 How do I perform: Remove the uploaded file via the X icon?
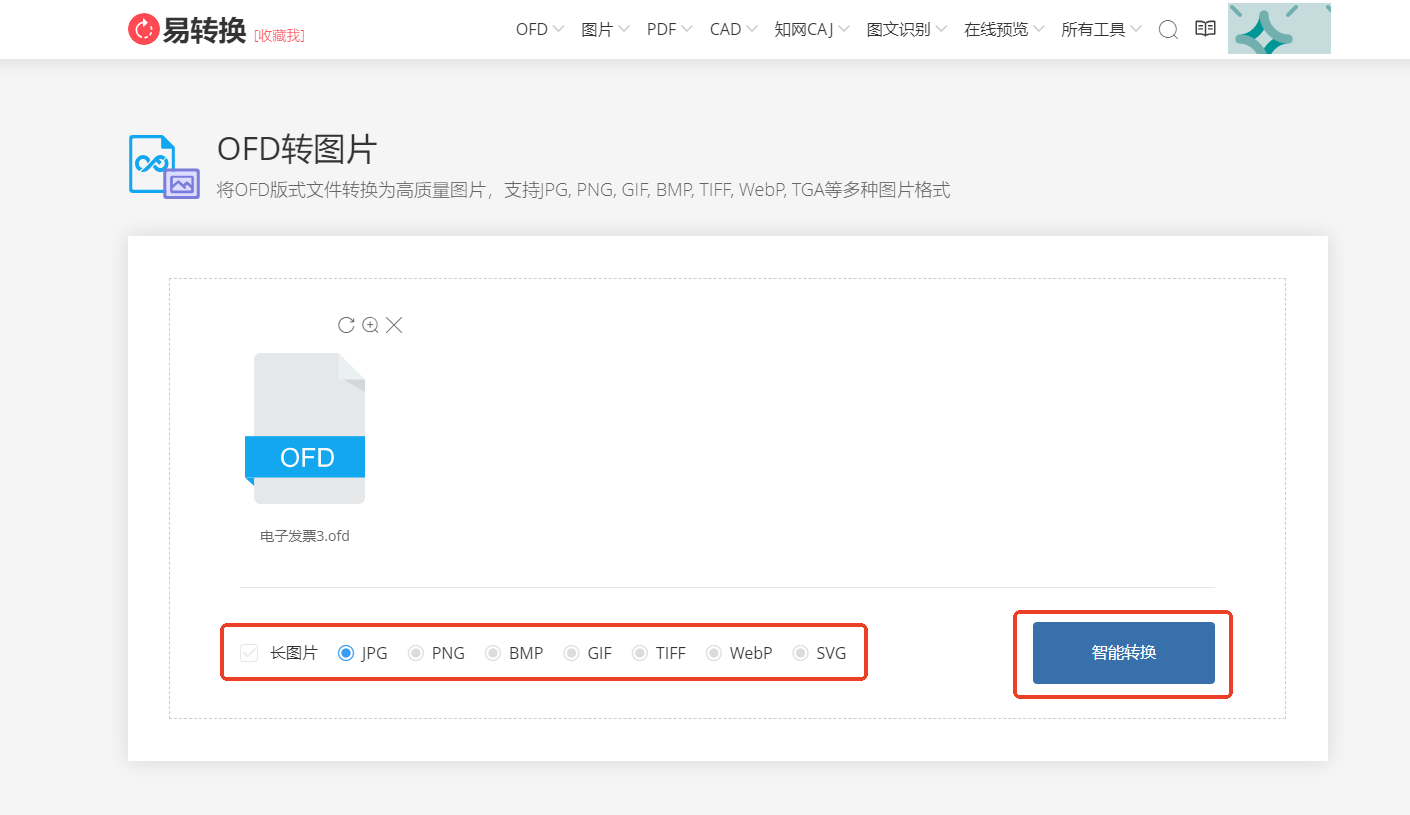[393, 324]
